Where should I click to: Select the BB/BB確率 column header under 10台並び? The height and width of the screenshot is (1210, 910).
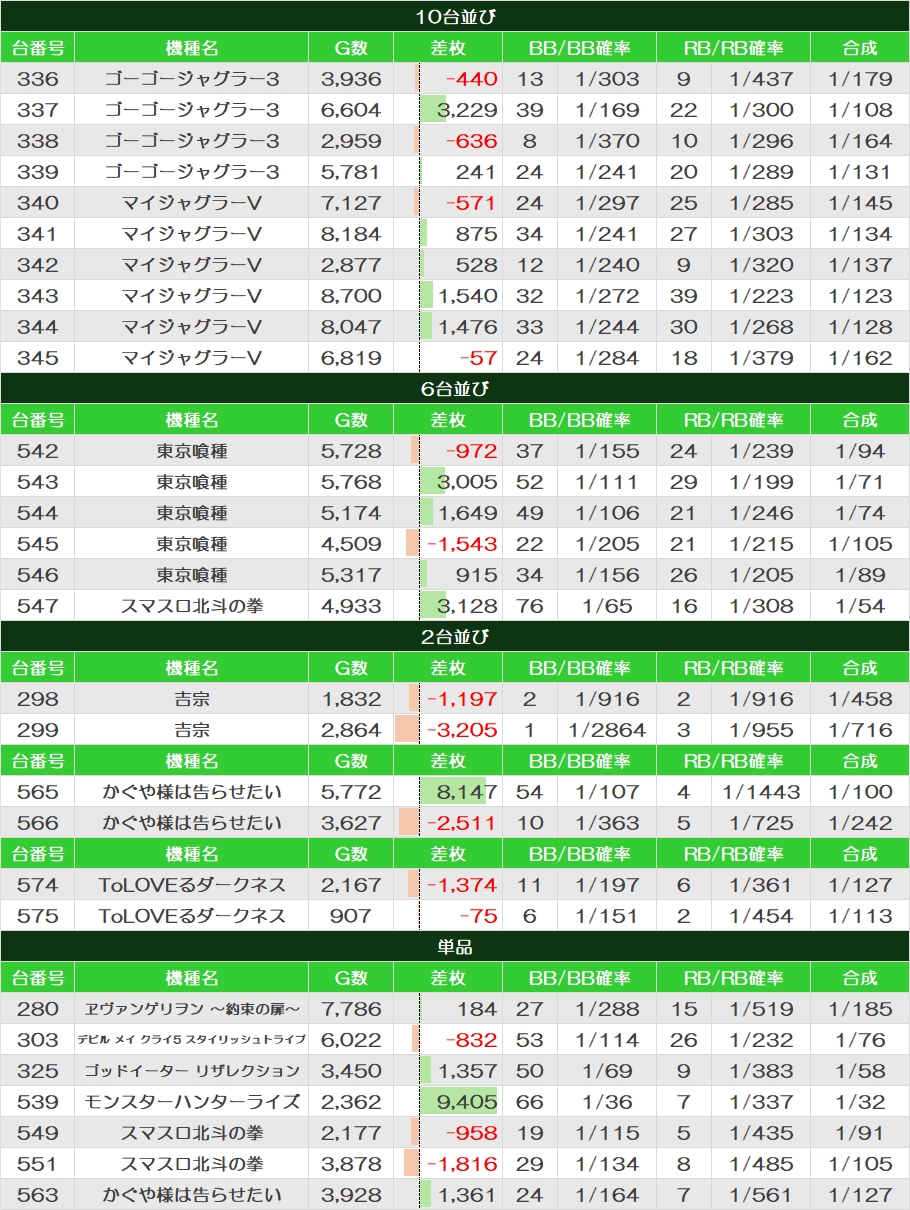(579, 48)
